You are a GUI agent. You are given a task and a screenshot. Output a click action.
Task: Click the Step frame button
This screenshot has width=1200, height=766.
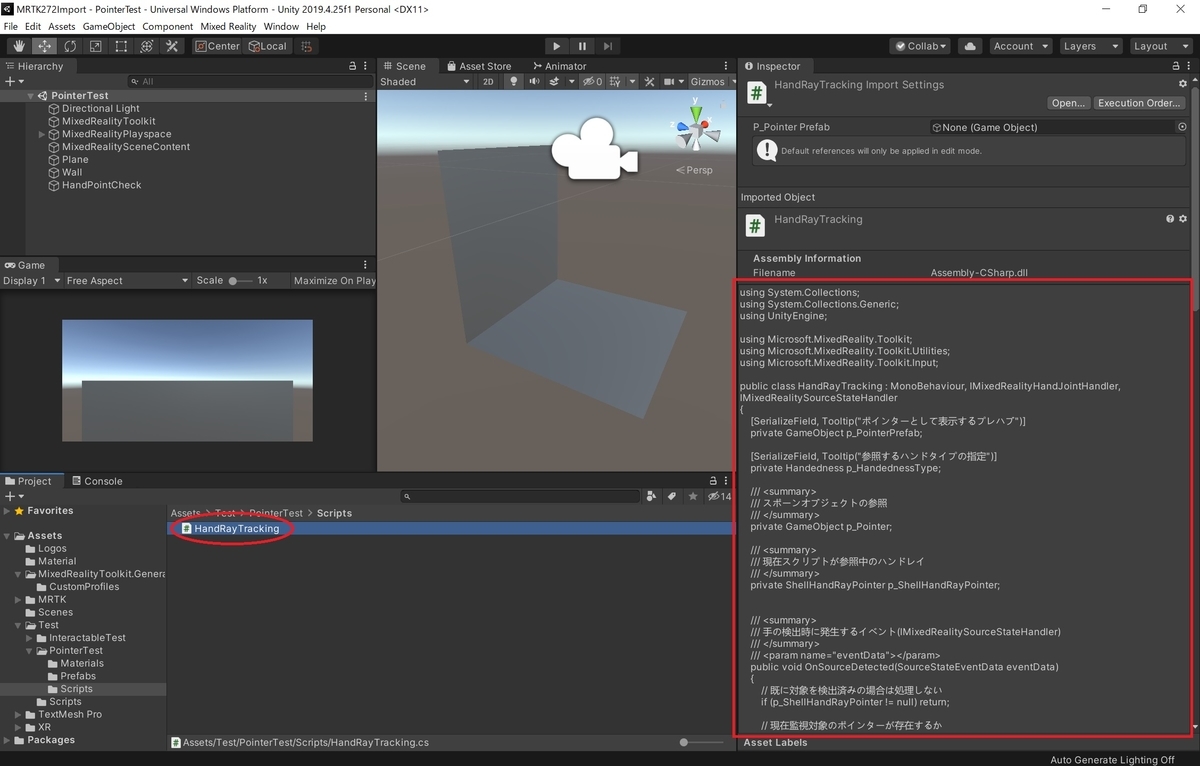(608, 46)
